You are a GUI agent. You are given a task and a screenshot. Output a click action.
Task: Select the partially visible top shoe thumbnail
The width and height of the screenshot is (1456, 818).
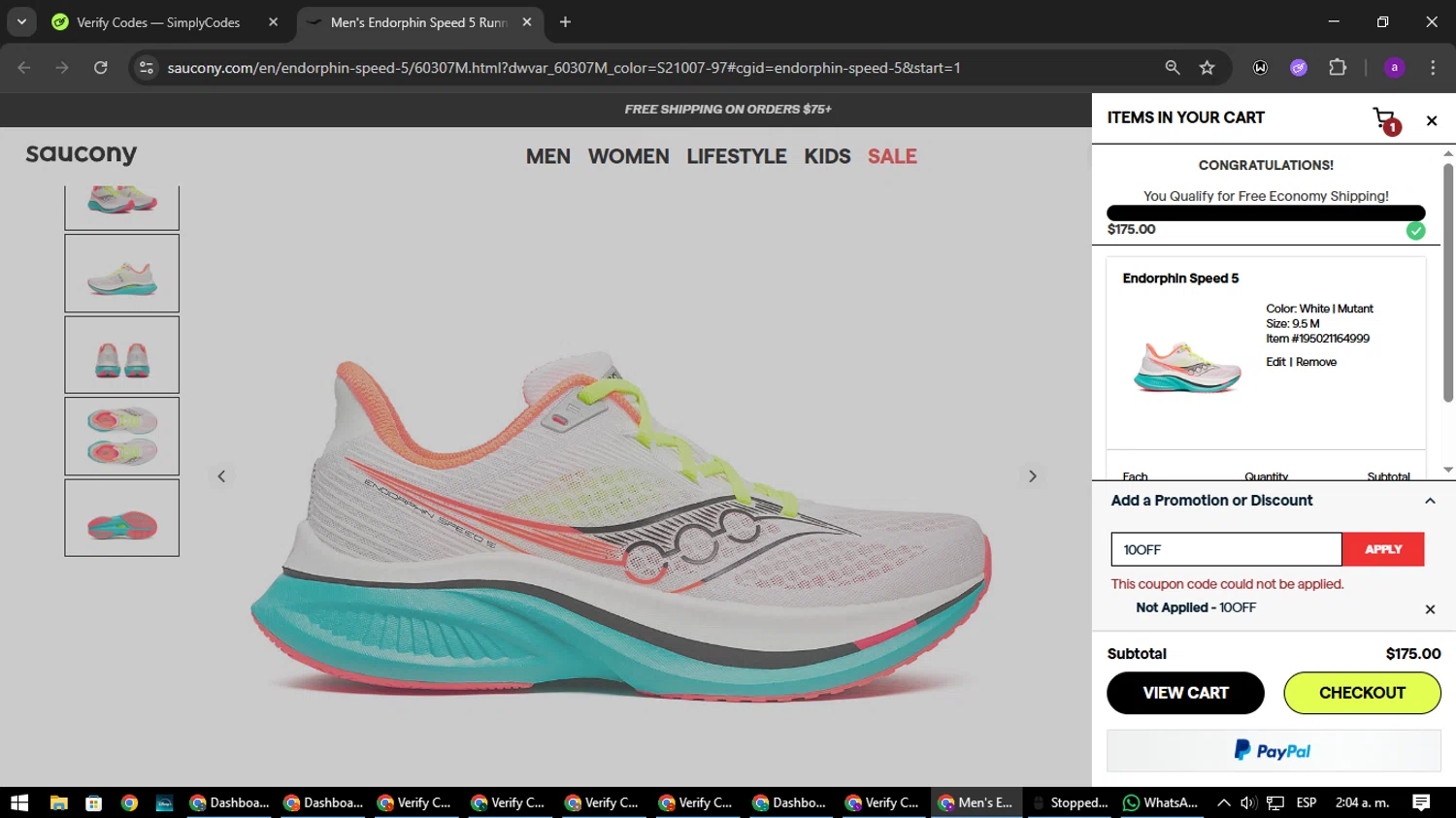click(x=122, y=207)
